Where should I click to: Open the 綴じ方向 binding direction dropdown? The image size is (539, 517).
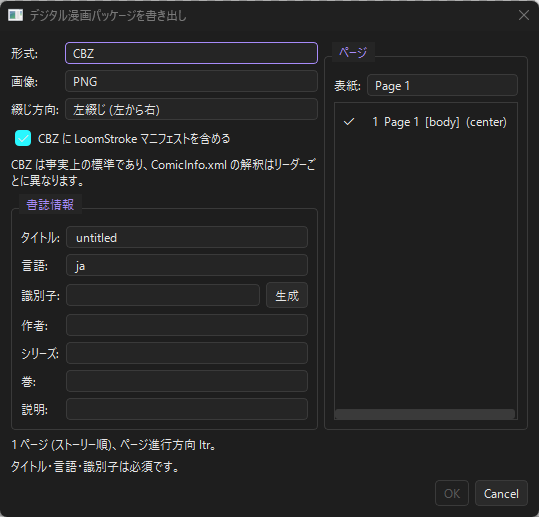pyautogui.click(x=191, y=110)
